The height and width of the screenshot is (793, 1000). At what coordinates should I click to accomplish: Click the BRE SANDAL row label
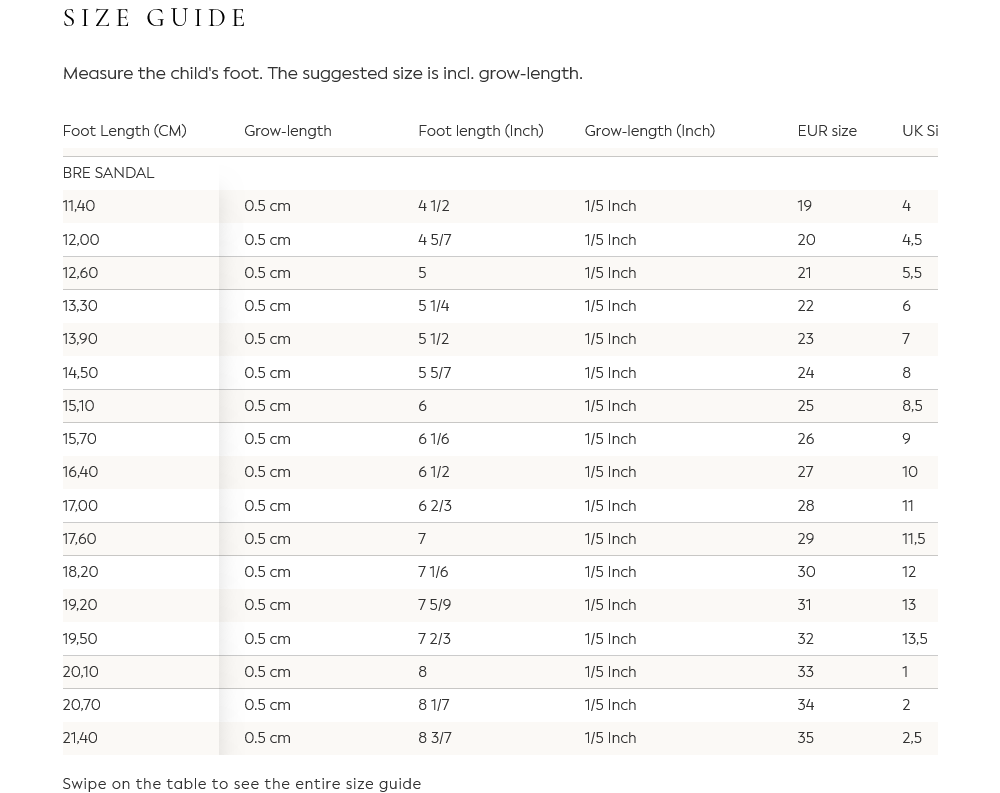pyautogui.click(x=108, y=173)
